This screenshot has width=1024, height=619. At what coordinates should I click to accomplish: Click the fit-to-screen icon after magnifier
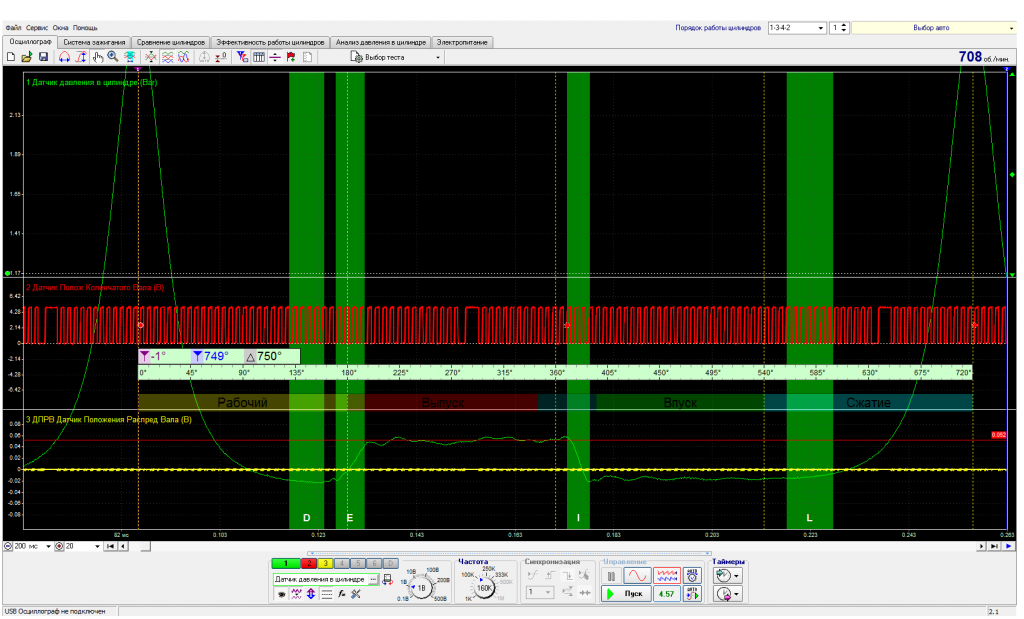click(129, 57)
